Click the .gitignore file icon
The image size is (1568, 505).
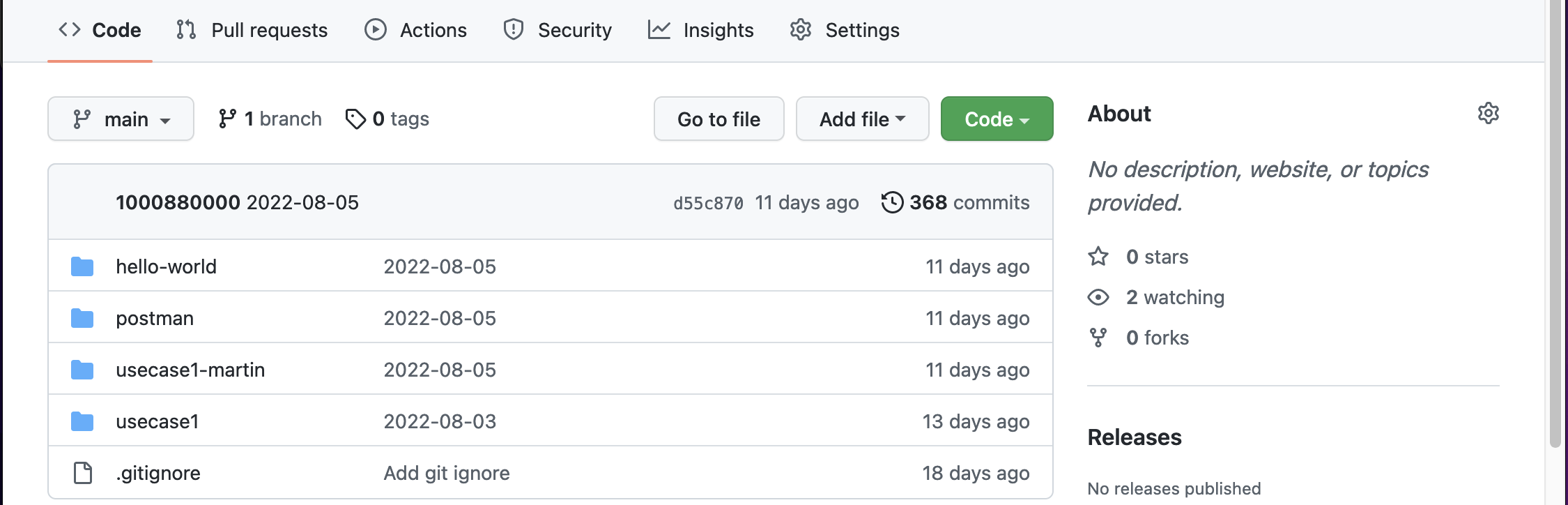[82, 473]
